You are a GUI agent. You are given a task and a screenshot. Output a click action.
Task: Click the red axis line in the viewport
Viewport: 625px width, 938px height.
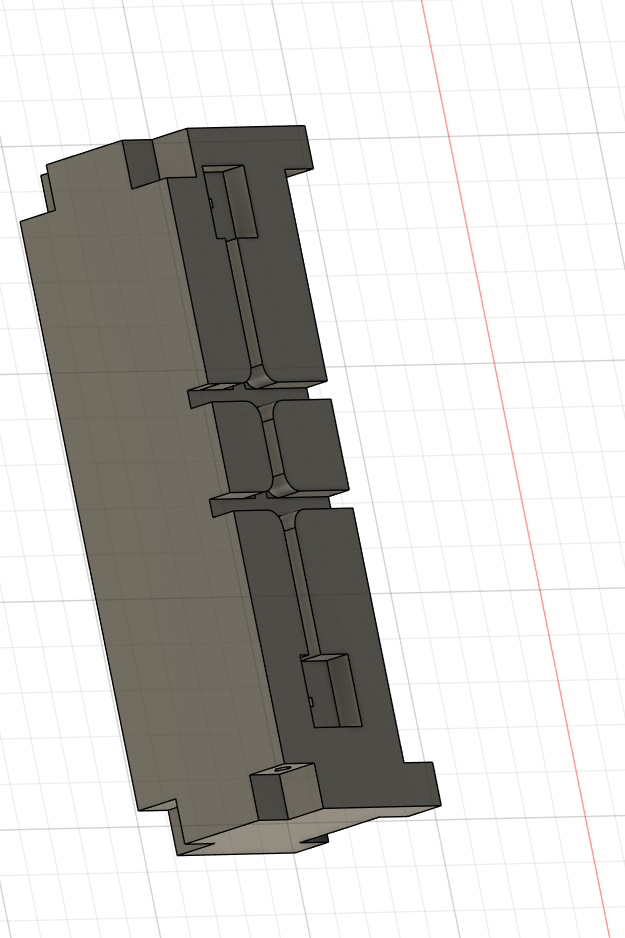click(514, 467)
